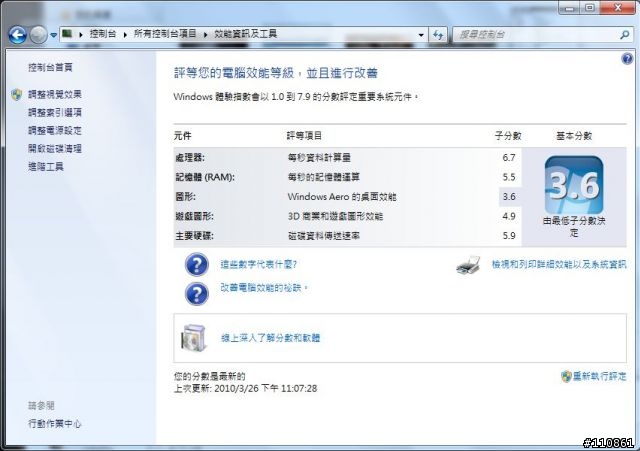Click 磁碟資料傳送速率 text
Image resolution: width=640 pixels, height=451 pixels.
(x=324, y=236)
